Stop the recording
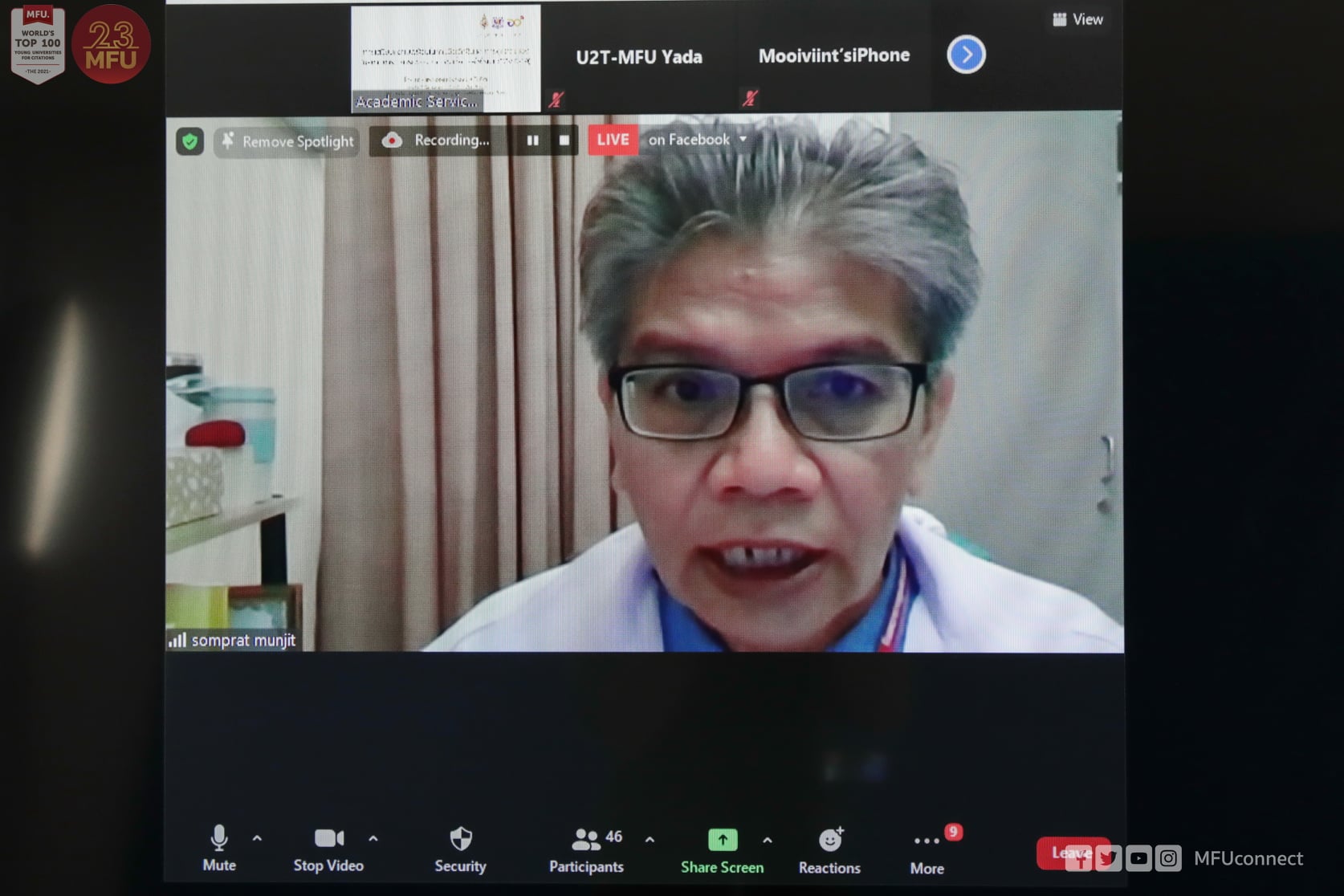The width and height of the screenshot is (1344, 896). pos(564,141)
